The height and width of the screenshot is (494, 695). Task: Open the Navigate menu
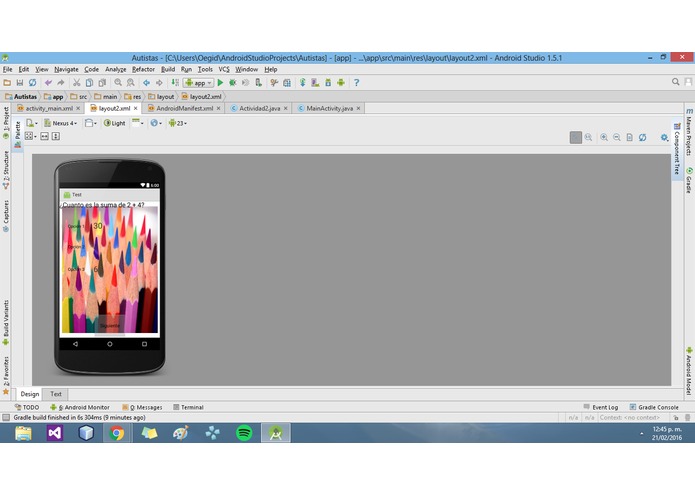coord(66,69)
